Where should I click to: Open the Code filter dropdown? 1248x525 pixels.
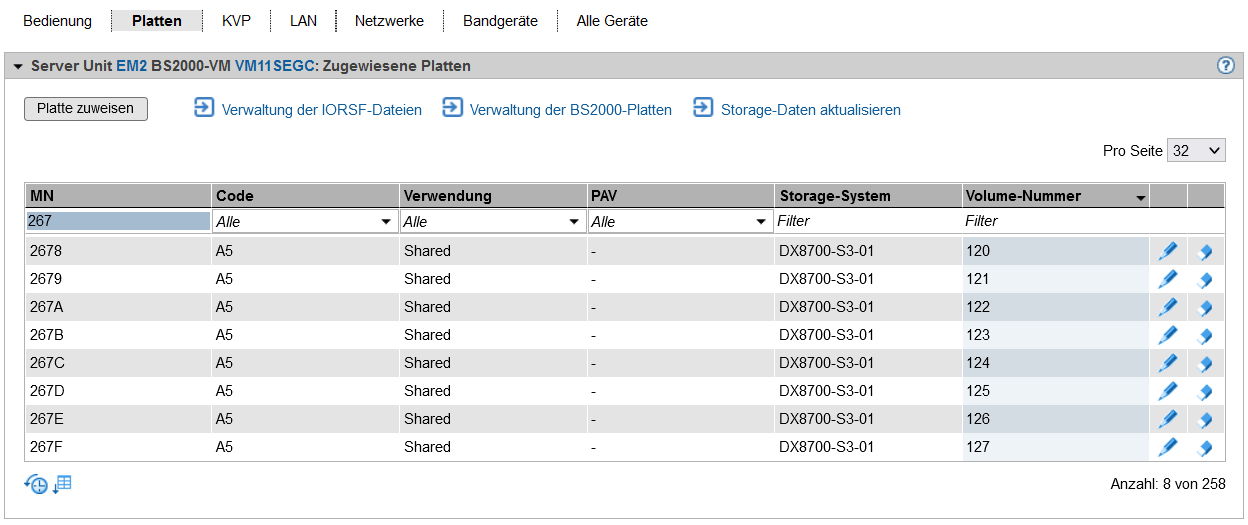tap(304, 222)
